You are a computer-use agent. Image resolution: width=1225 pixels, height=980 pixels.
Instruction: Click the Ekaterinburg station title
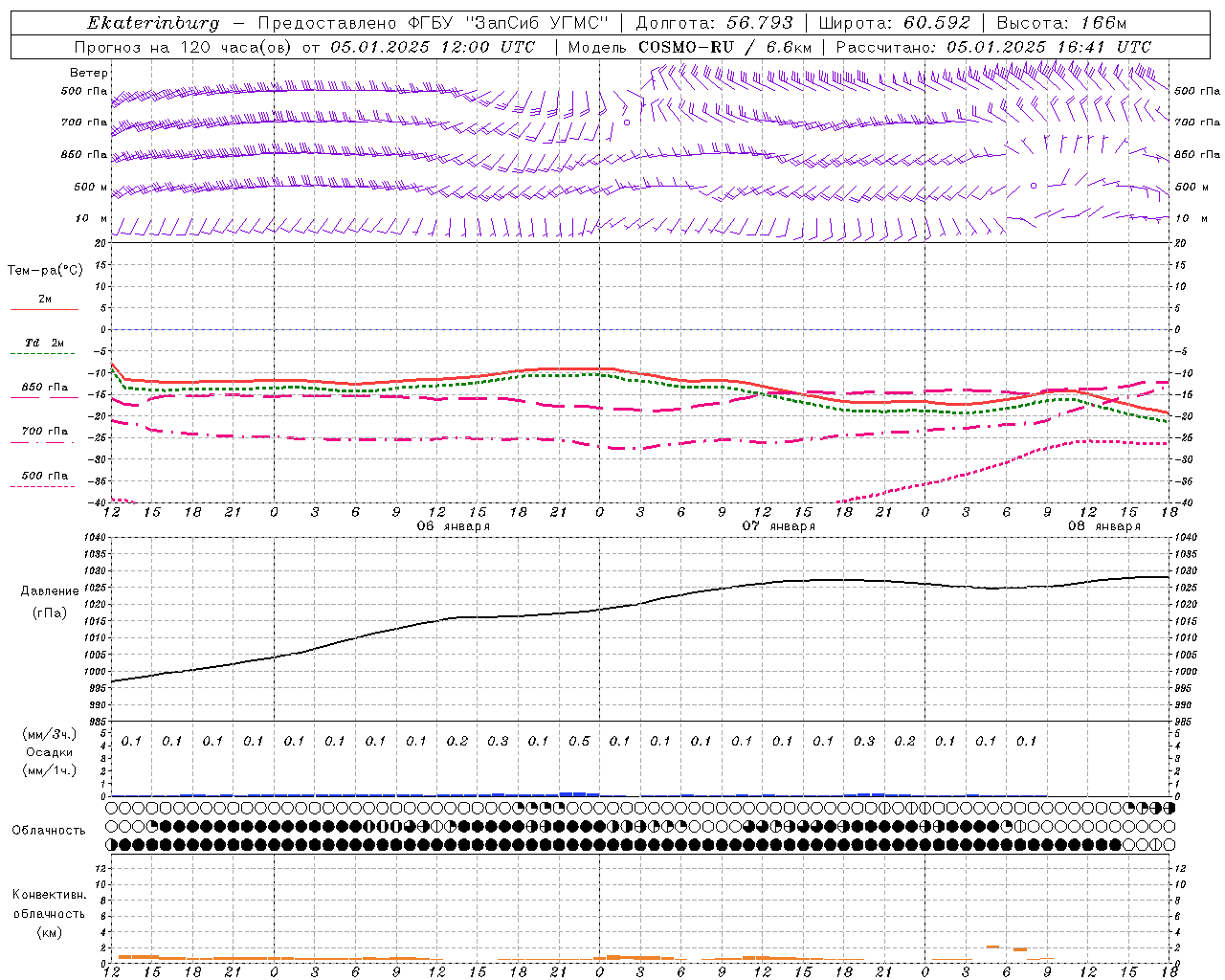pyautogui.click(x=153, y=23)
